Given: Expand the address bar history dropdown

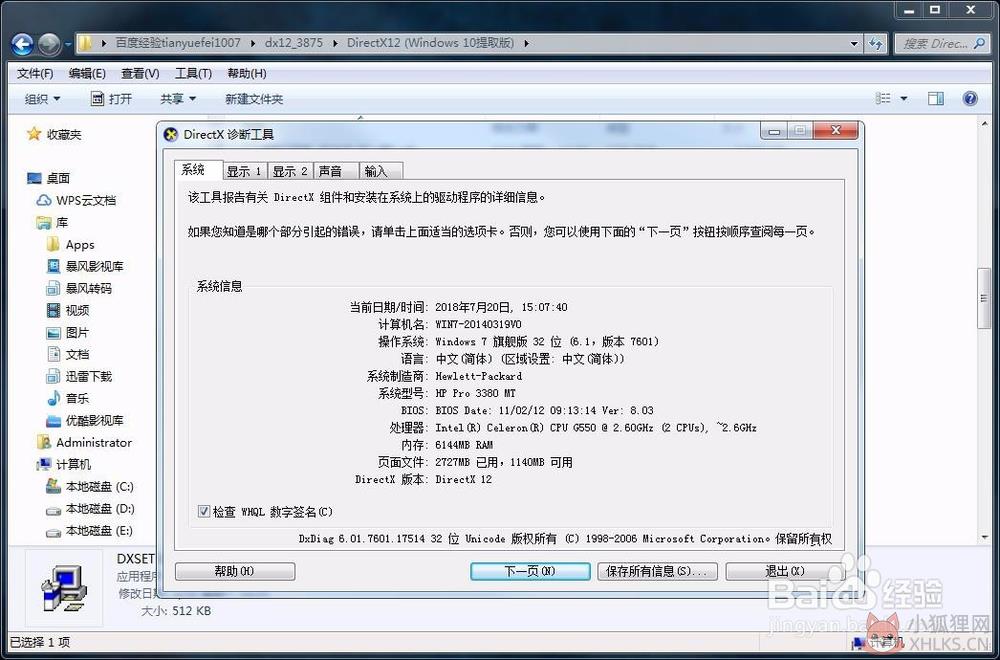Looking at the screenshot, I should [x=854, y=44].
